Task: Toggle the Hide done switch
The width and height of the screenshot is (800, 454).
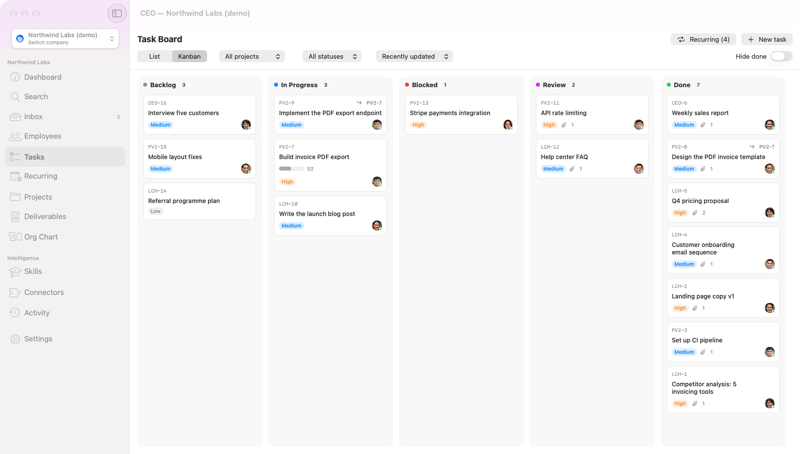Action: (781, 57)
